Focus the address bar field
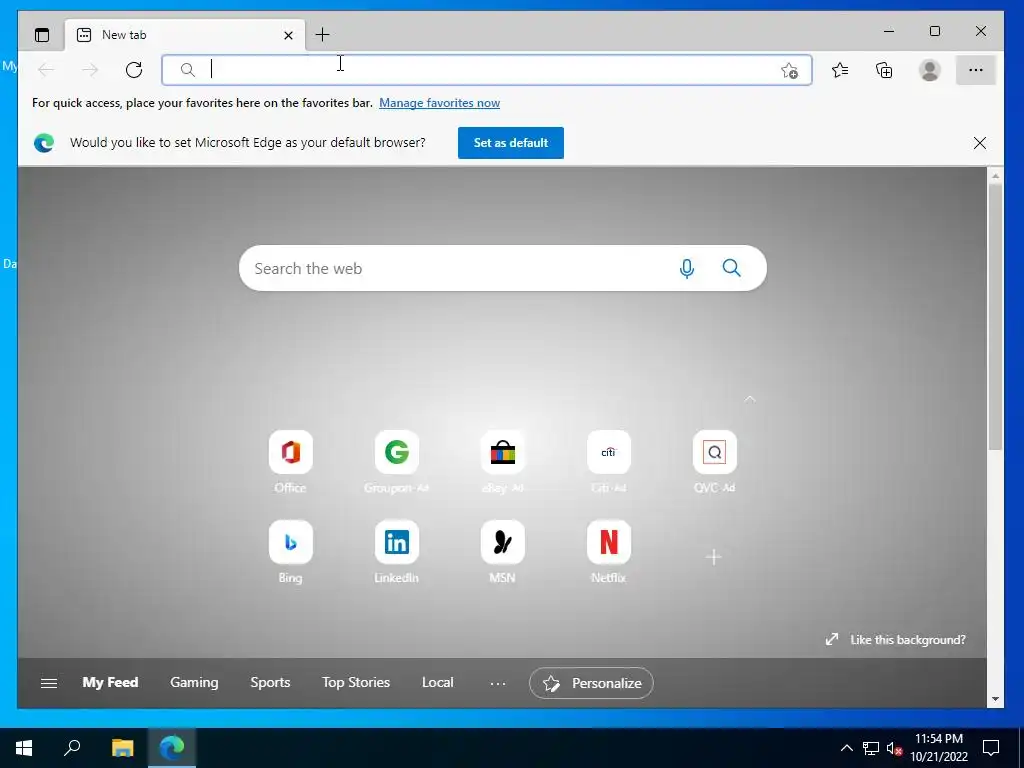Screen dimensions: 1024x768 [487, 70]
